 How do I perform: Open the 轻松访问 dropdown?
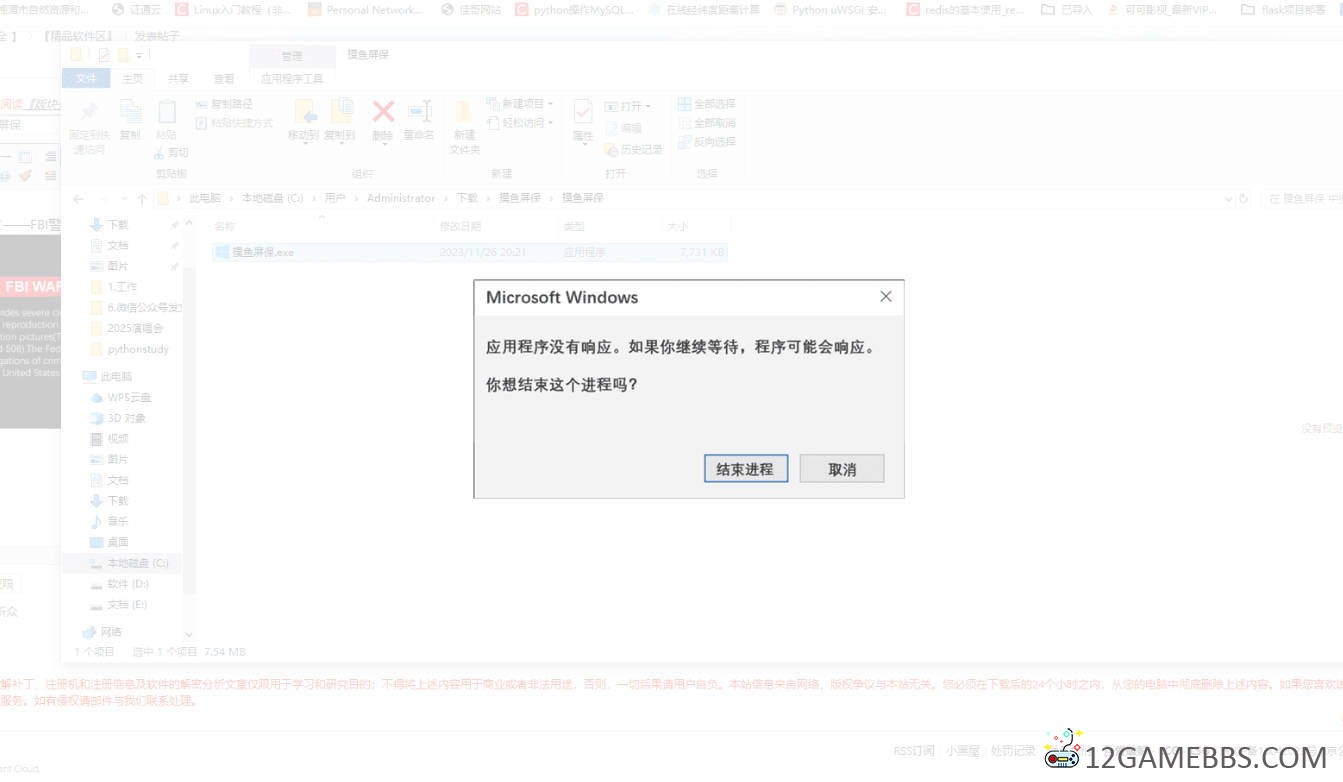tap(520, 123)
